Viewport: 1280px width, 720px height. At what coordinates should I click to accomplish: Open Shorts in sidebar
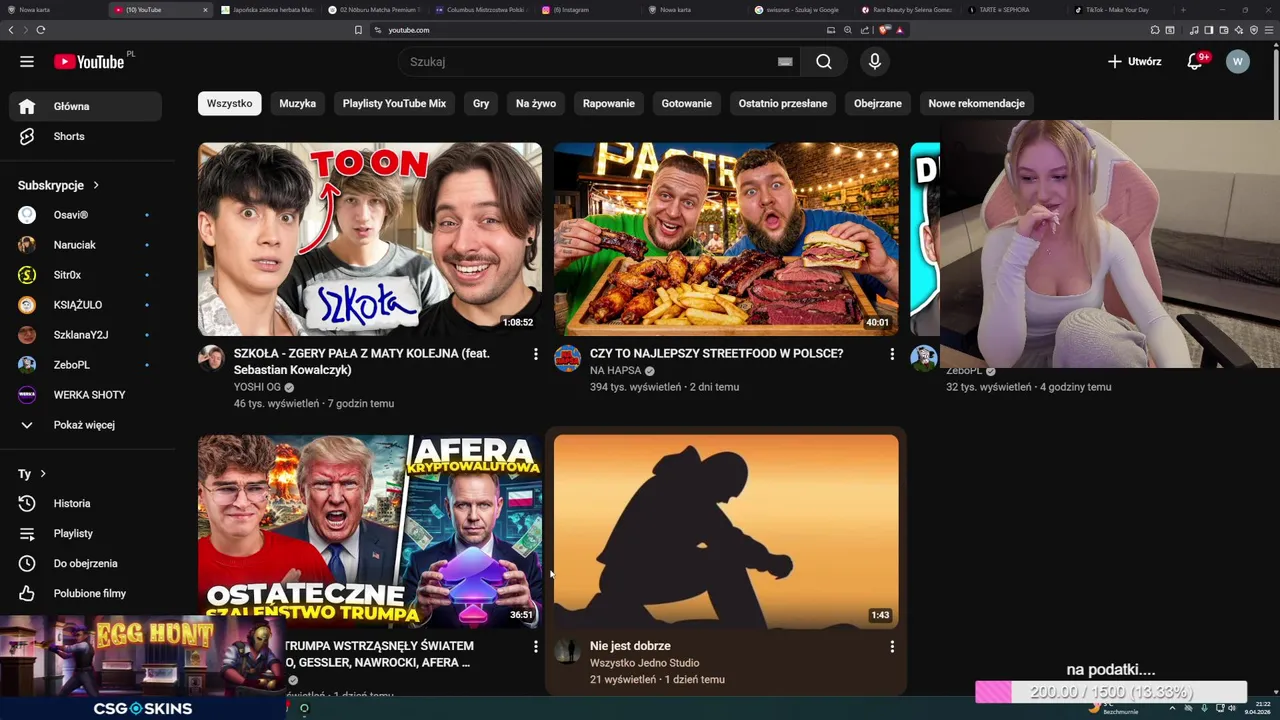point(85,136)
